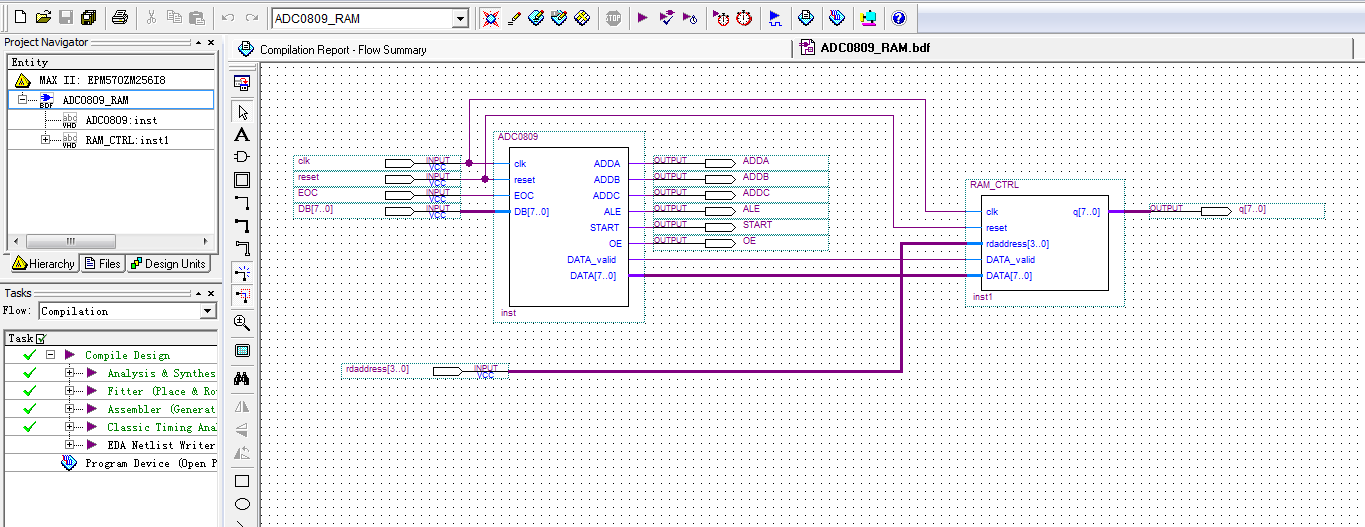Toggle the partial line selection tool
Screen dimensions: 1365x527
pyautogui.click(x=242, y=295)
